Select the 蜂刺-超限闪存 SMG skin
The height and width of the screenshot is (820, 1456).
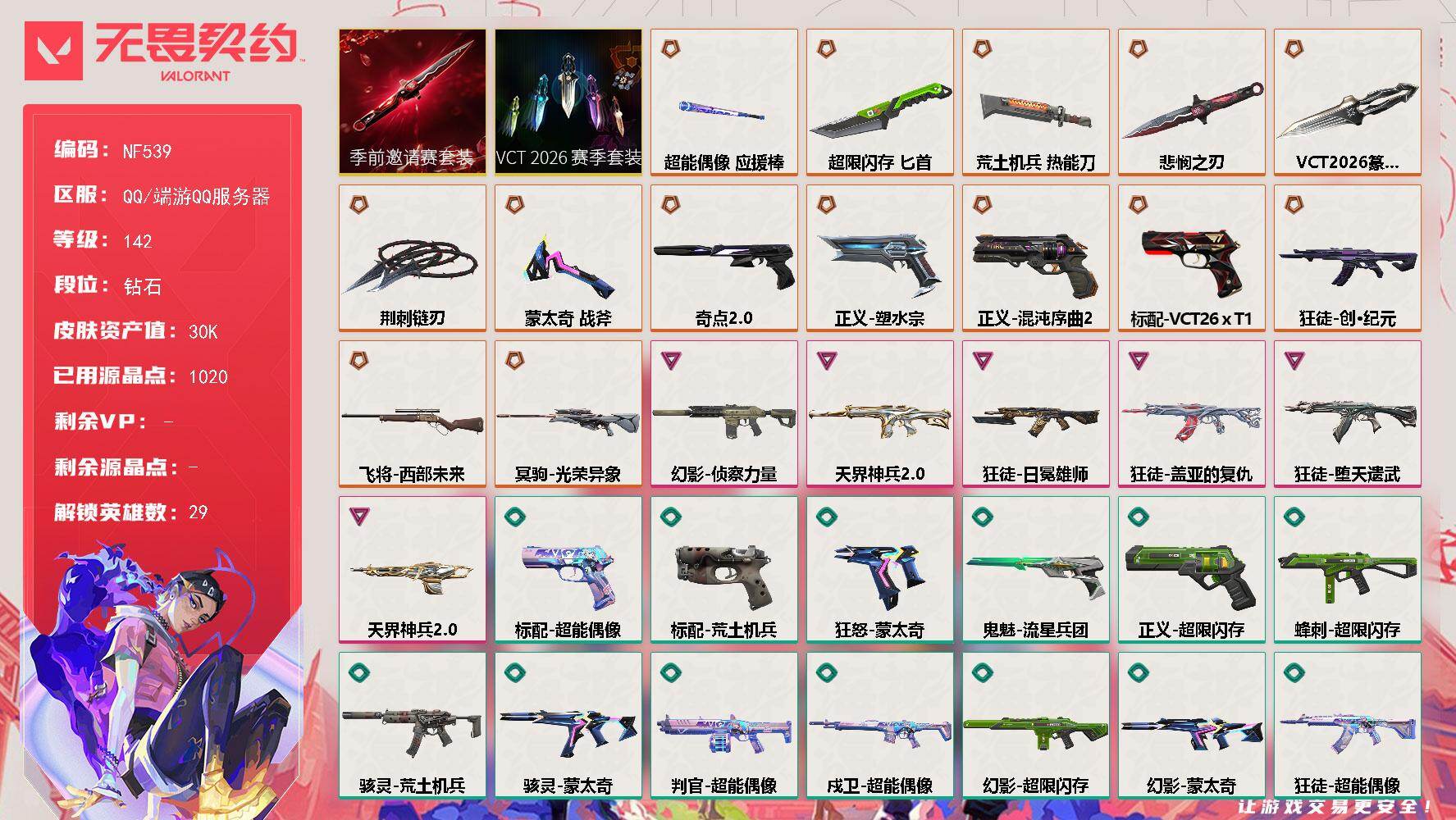pyautogui.click(x=1347, y=569)
